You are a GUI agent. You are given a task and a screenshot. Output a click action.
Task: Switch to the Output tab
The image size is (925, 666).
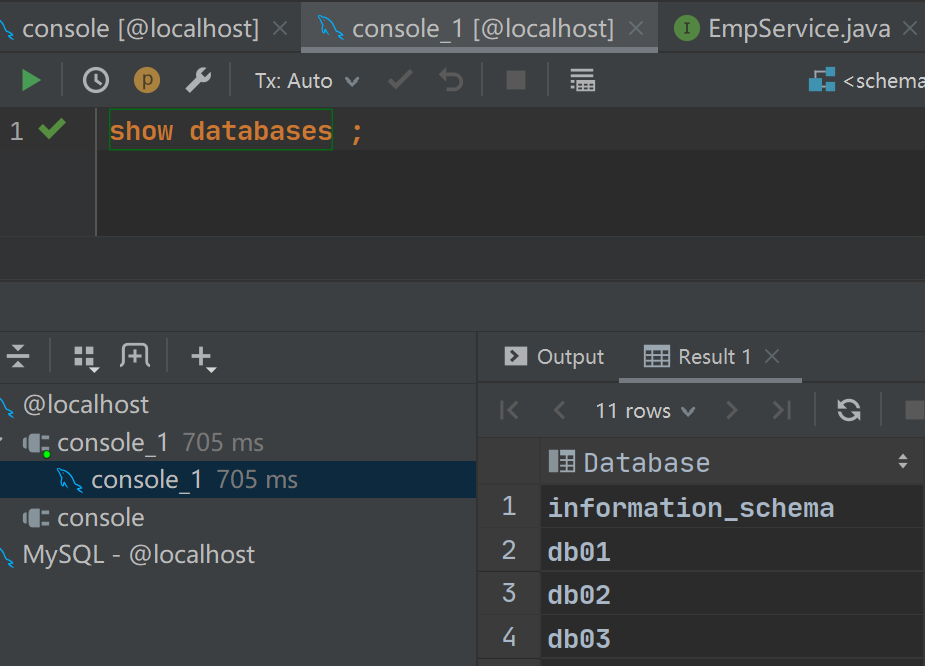554,357
